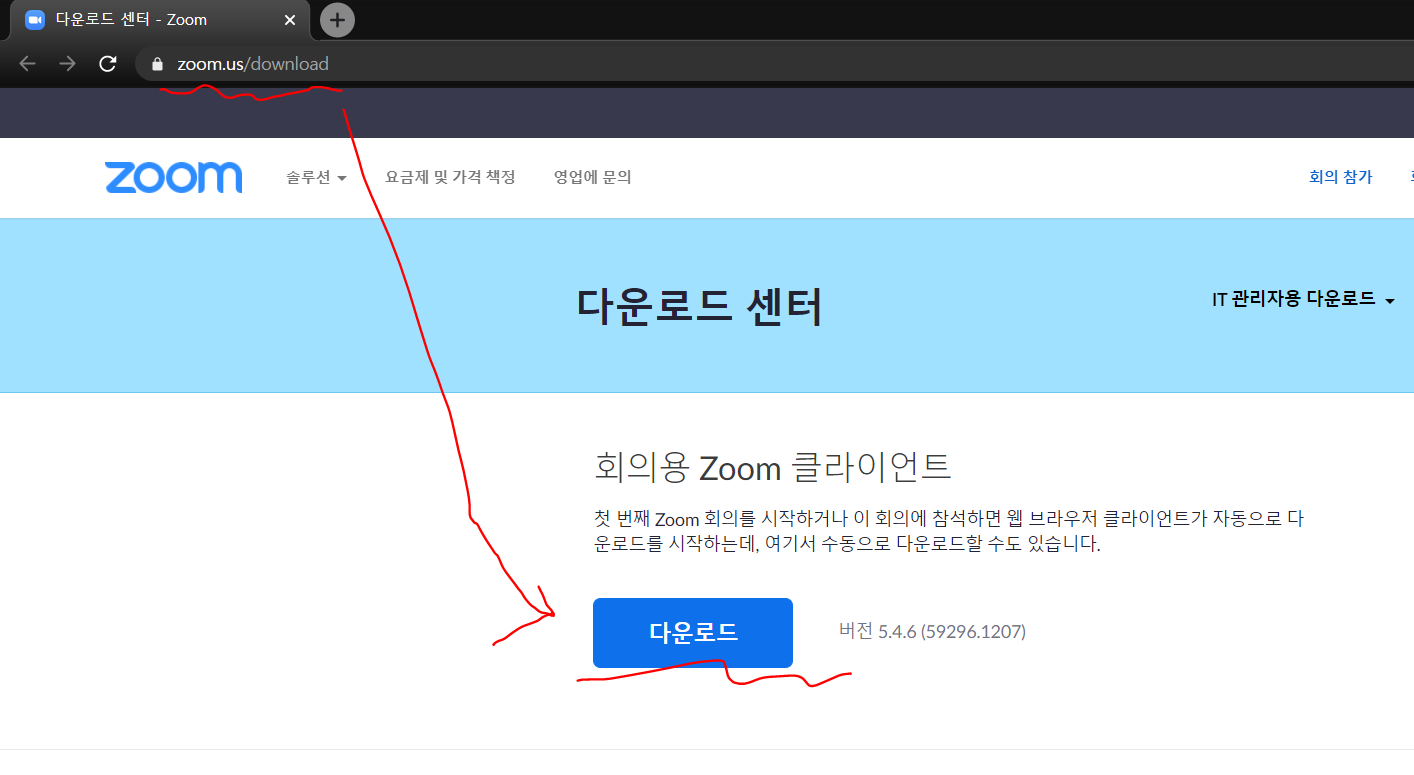Click the lock icon in the address bar

point(156,64)
